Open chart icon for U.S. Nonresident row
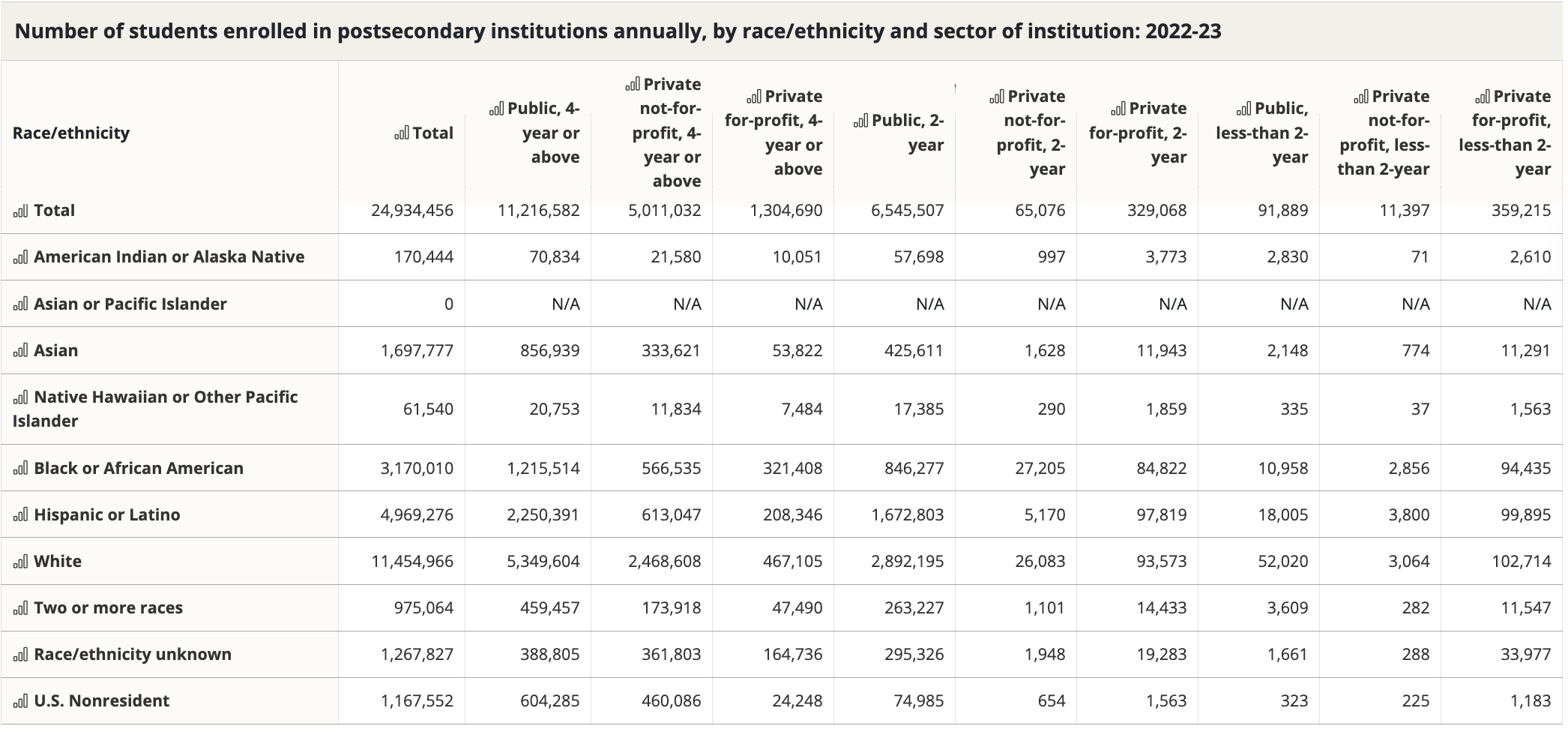This screenshot has height=729, width=1568. [20, 701]
